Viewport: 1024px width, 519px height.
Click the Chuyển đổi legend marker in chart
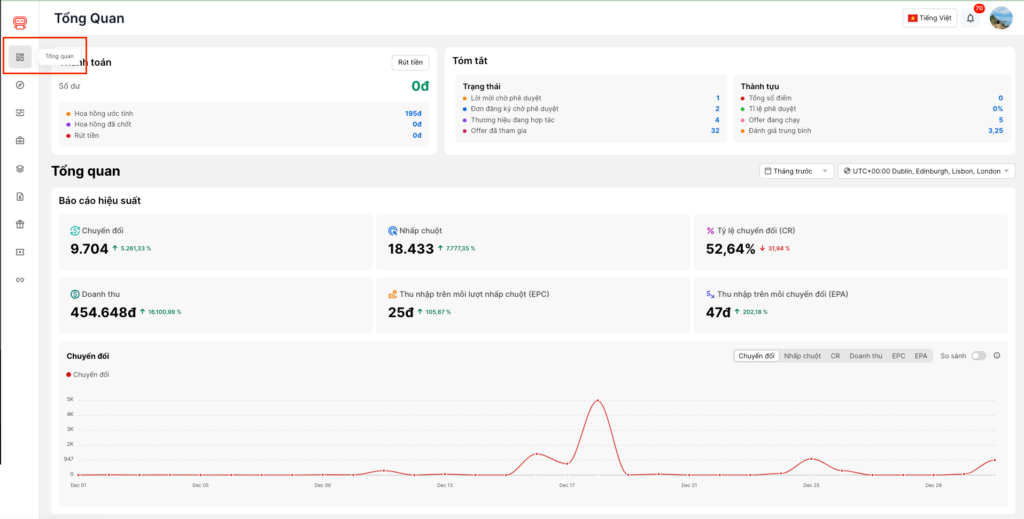pos(69,375)
